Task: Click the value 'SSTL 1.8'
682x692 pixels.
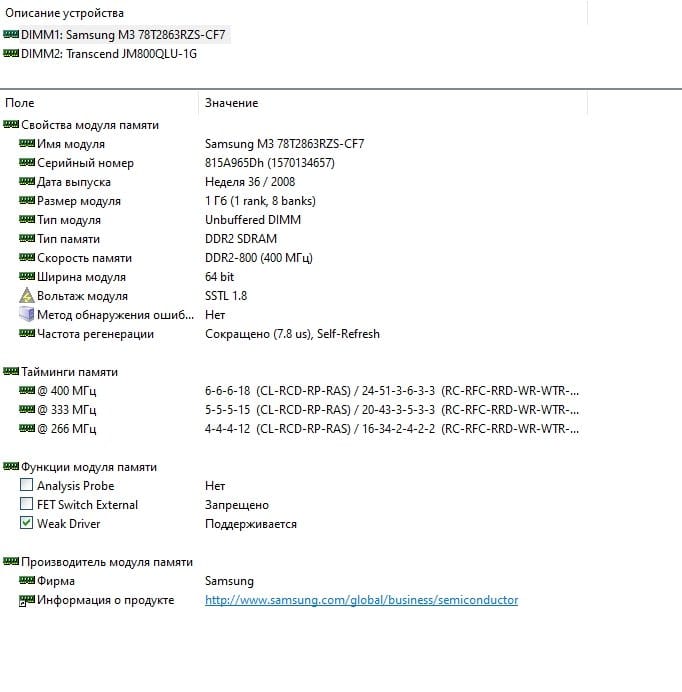Action: [226, 296]
